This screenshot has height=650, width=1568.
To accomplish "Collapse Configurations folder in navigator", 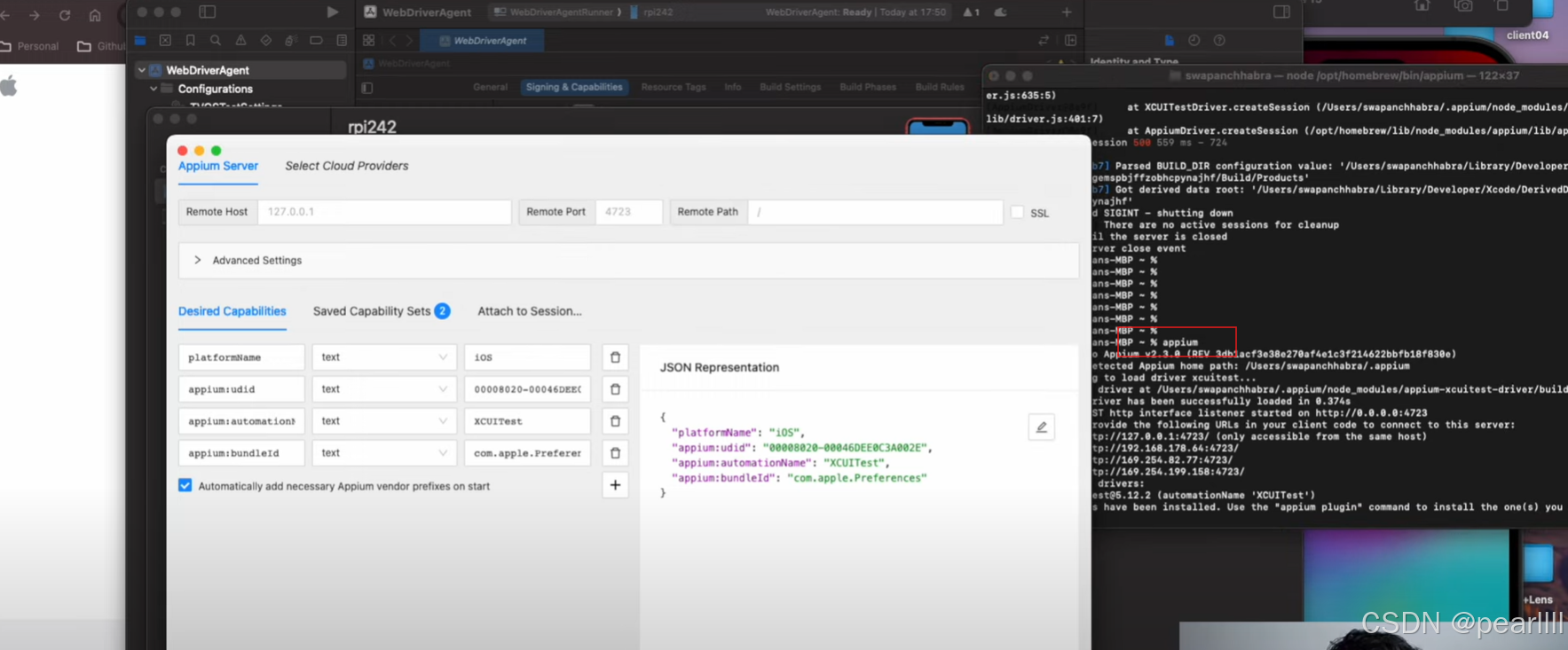I will point(154,89).
